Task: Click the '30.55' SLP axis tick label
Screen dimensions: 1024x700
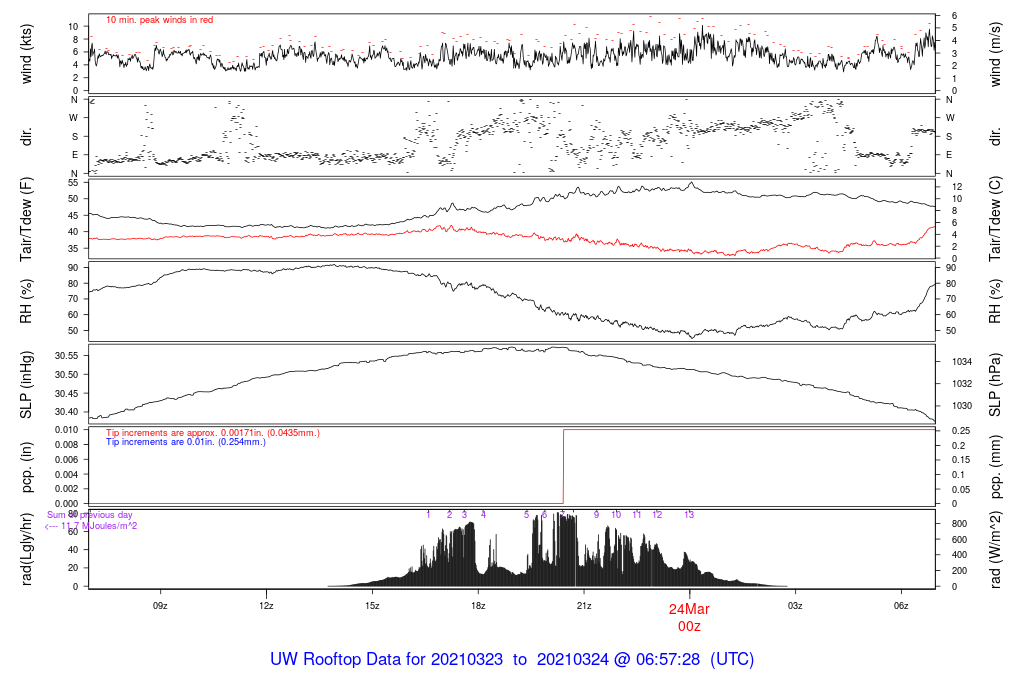Action: pos(67,356)
